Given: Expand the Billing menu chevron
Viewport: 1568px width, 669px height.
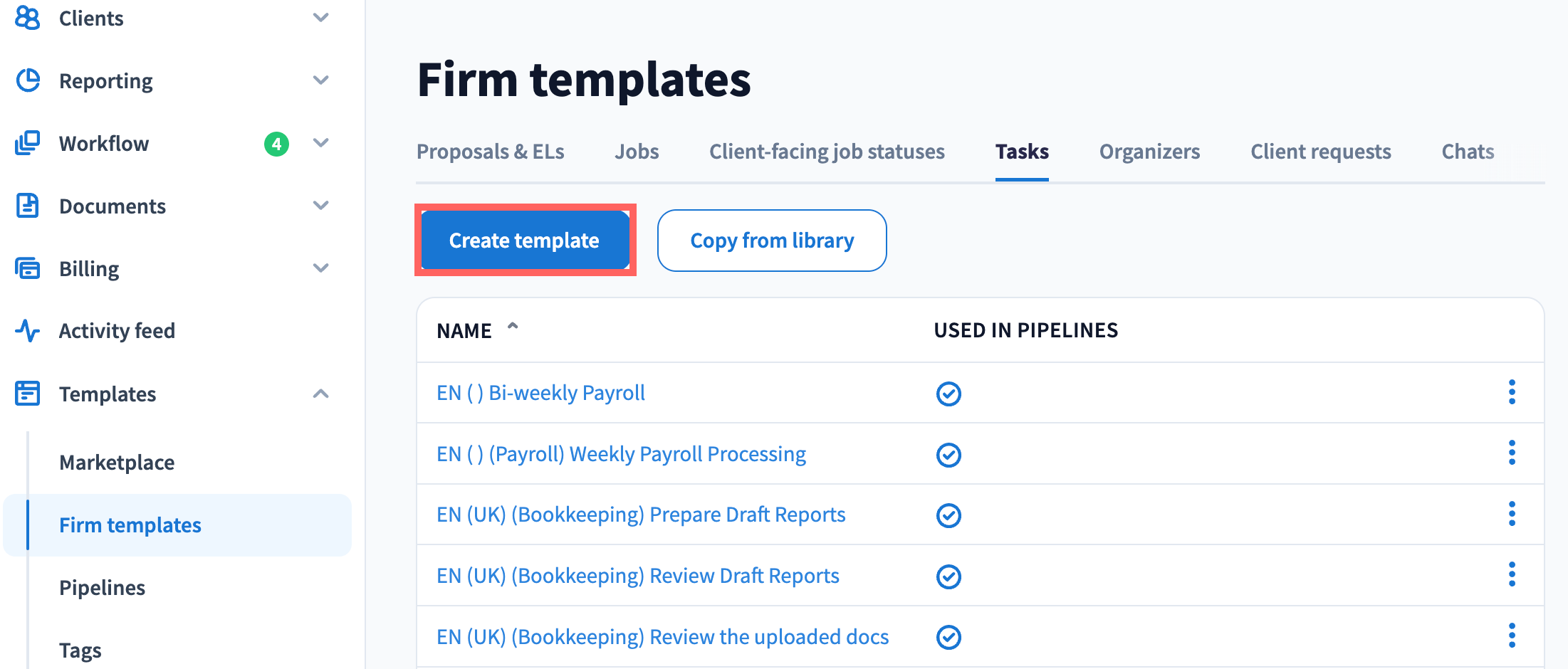Looking at the screenshot, I should [321, 268].
